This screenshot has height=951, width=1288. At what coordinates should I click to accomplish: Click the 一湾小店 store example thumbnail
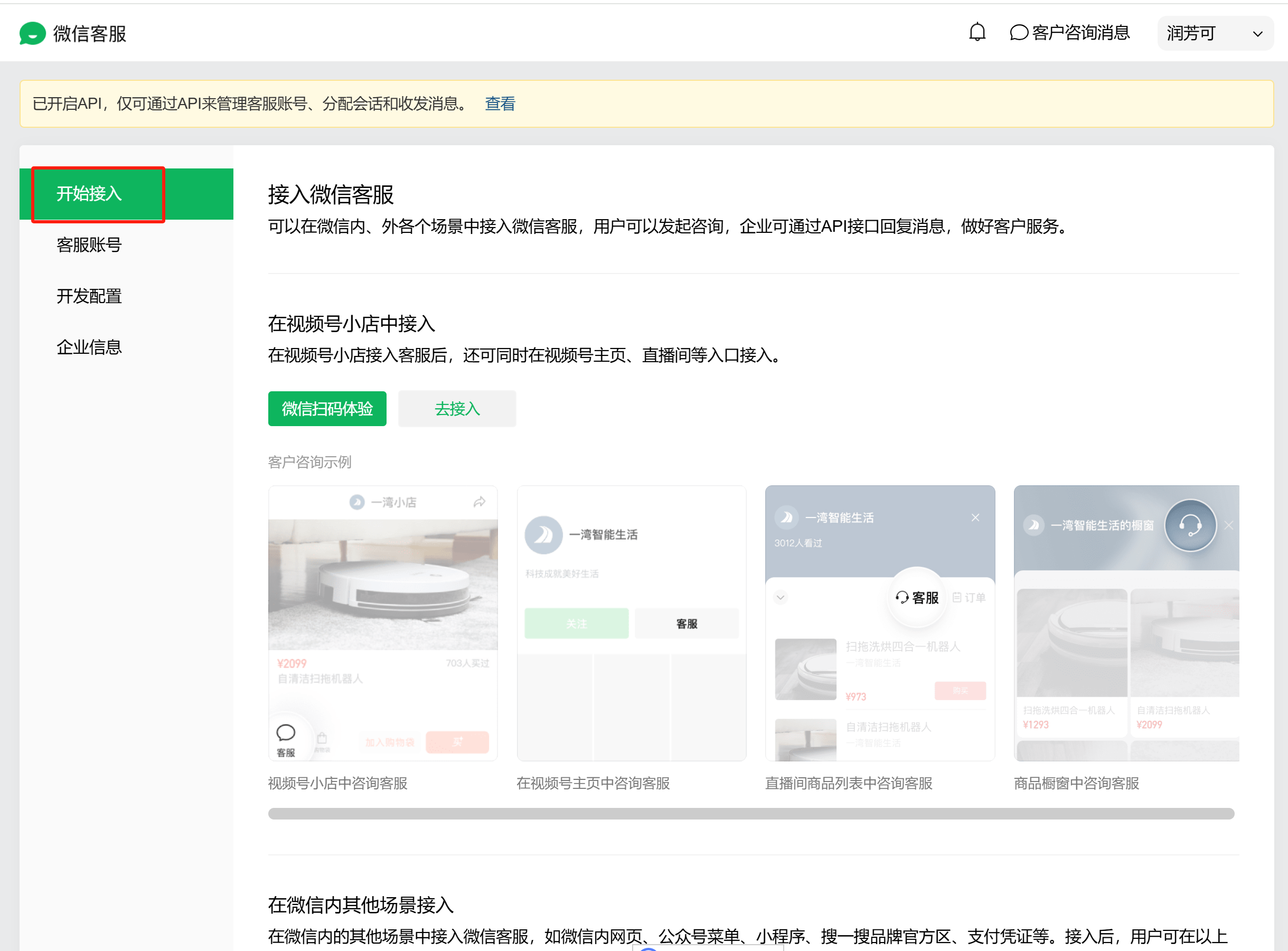383,623
